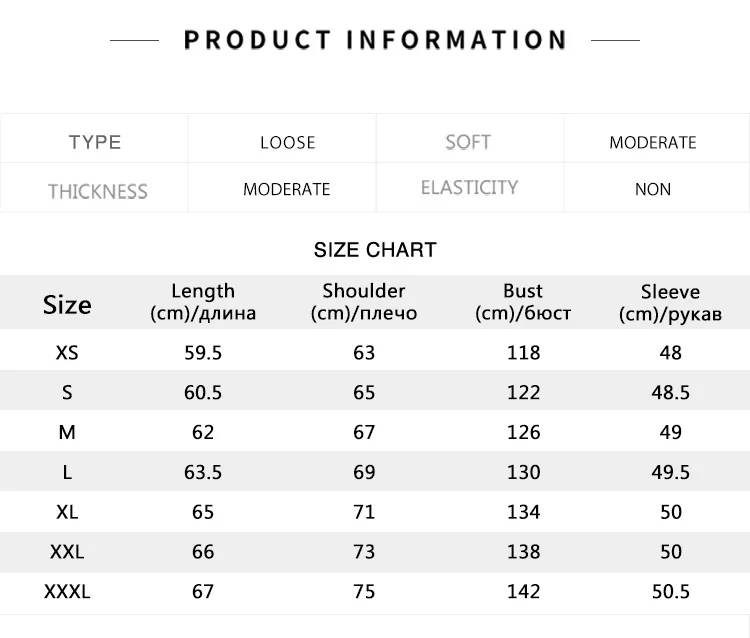Click the M size row label
The width and height of the screenshot is (750, 638).
[67, 432]
